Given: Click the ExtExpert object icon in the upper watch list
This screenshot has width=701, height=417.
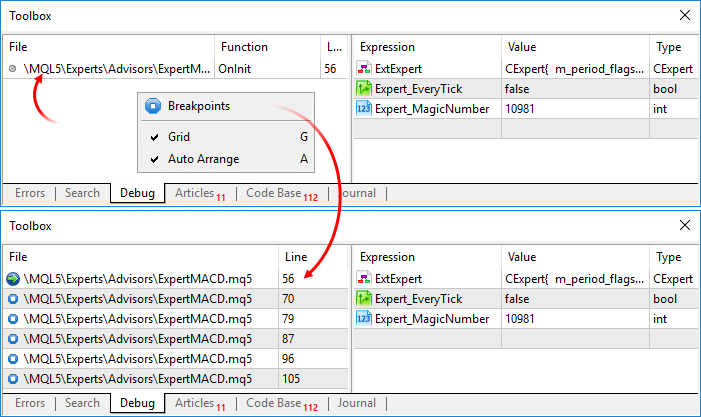Looking at the screenshot, I should click(364, 68).
